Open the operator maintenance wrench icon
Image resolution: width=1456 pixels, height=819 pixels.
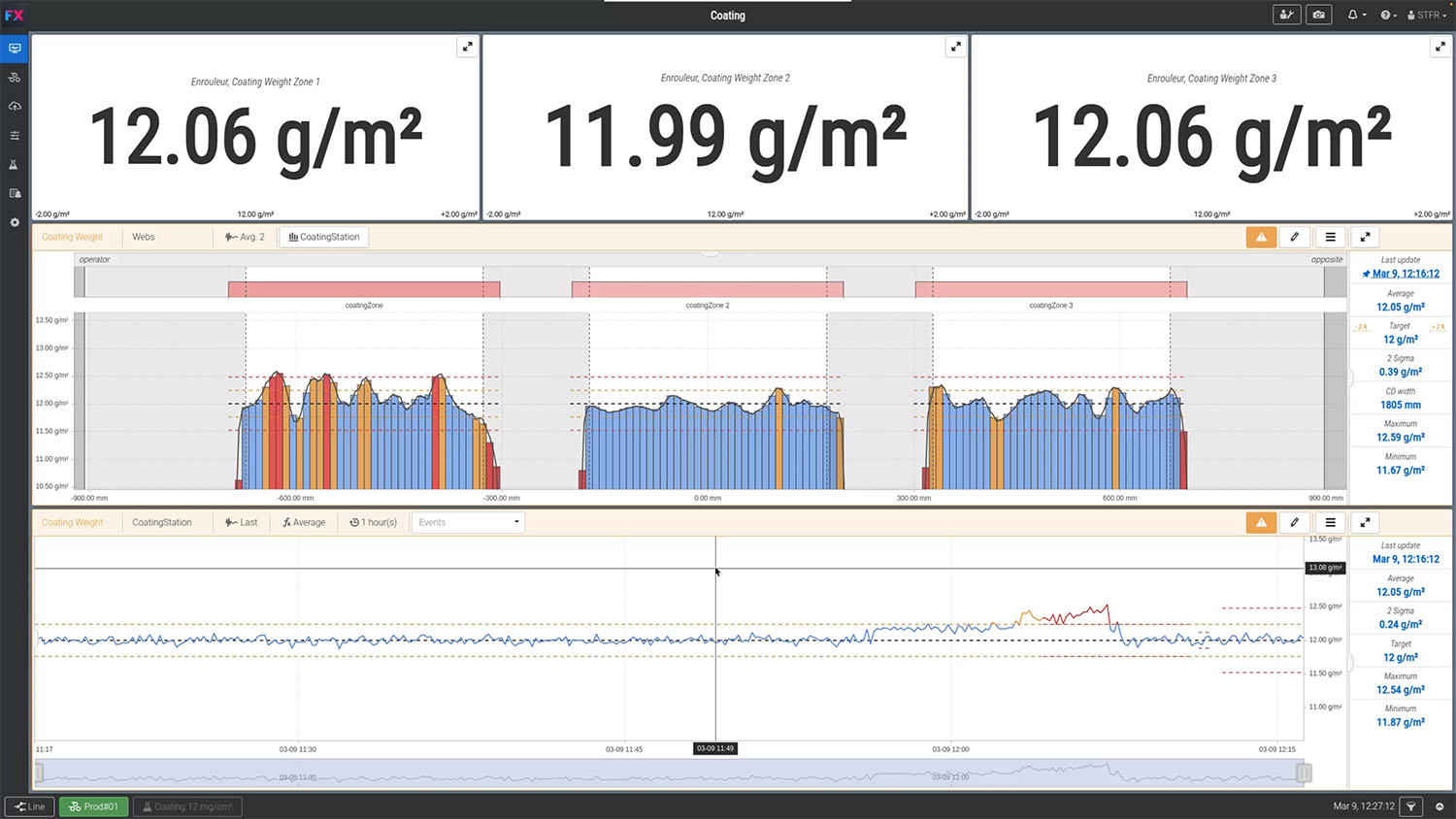[x=1286, y=15]
